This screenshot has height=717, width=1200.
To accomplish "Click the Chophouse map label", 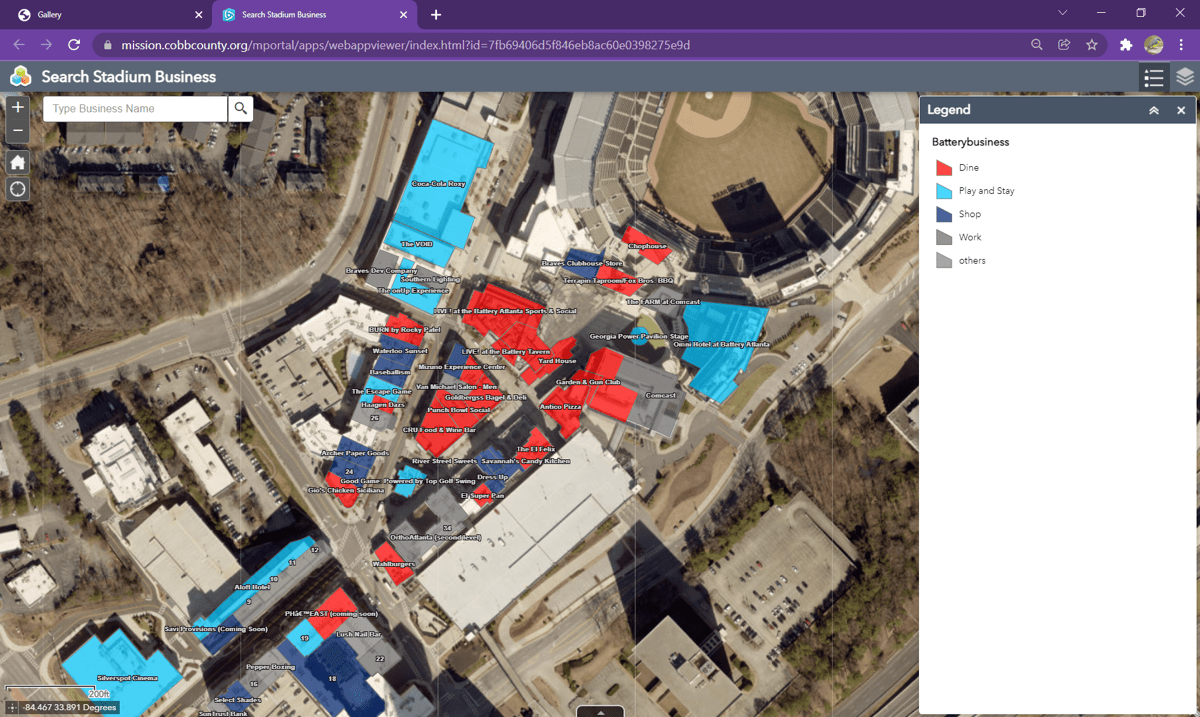I will pos(647,246).
